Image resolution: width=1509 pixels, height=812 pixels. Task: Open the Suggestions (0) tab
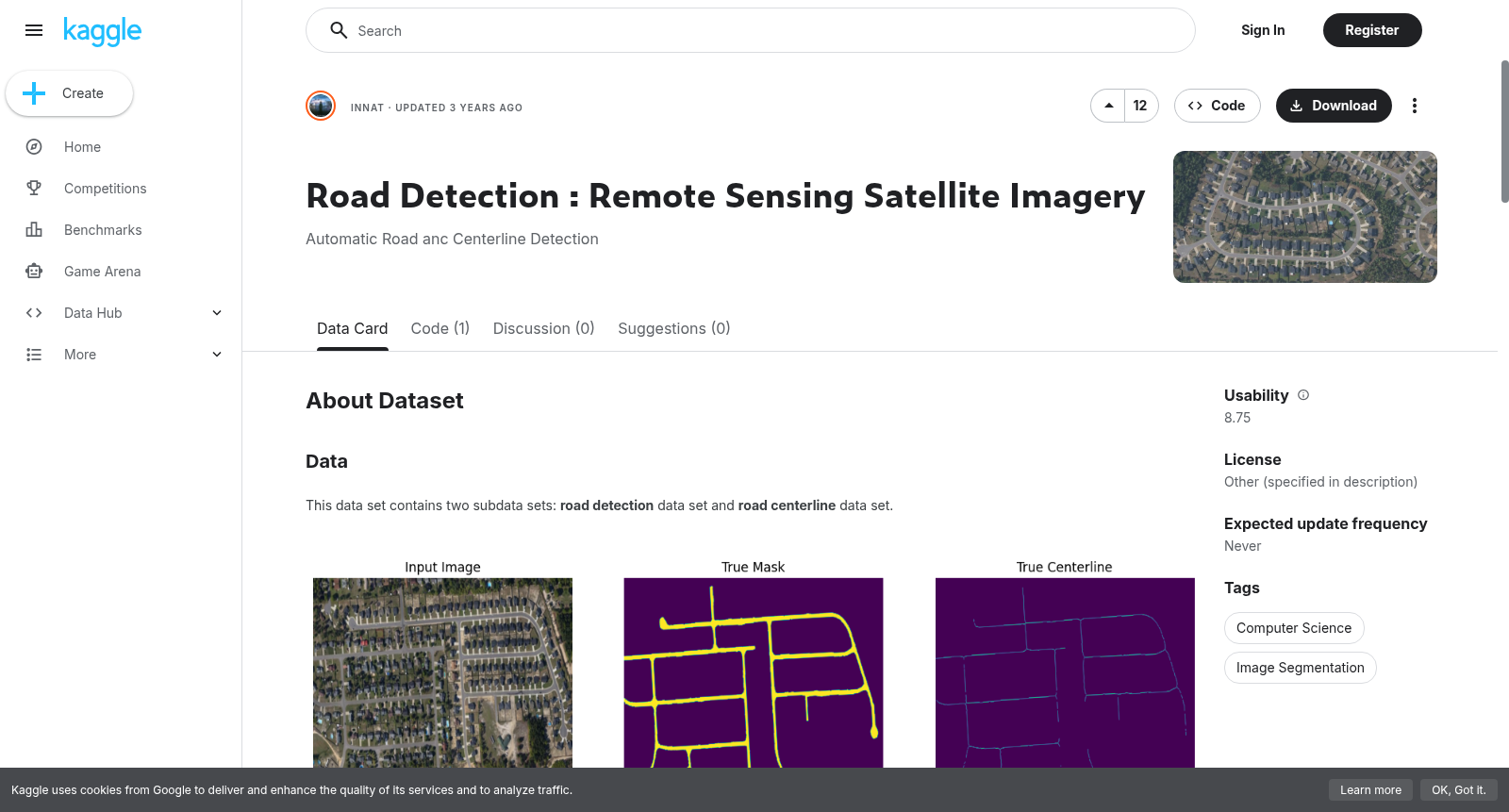pos(674,328)
